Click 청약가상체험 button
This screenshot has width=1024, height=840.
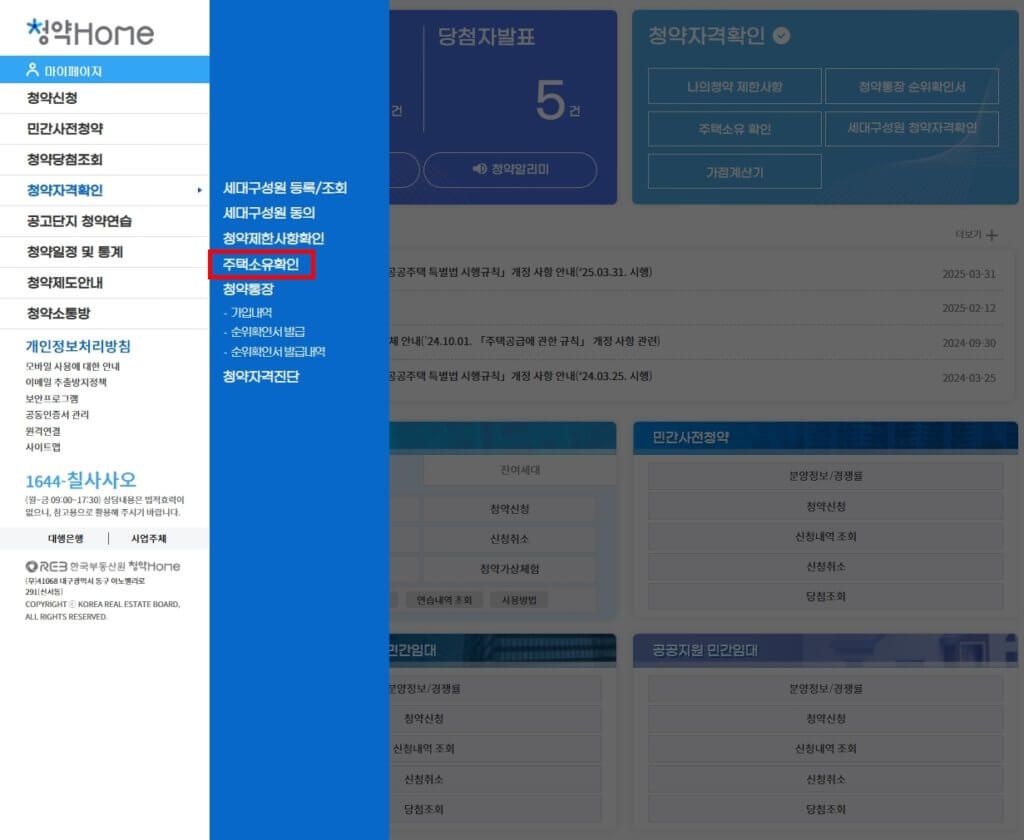509,569
